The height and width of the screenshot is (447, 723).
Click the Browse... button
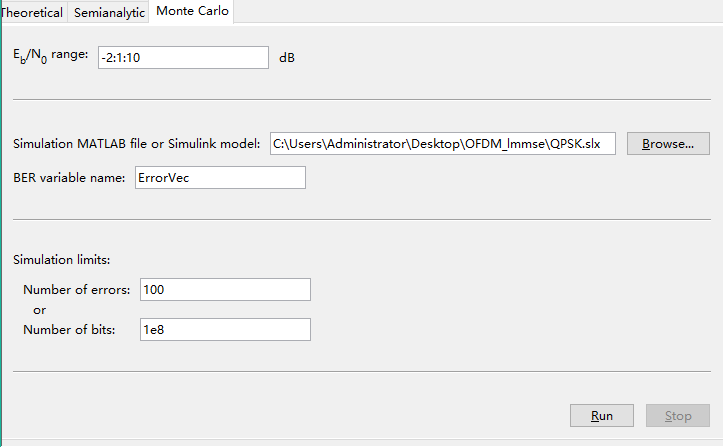tap(668, 144)
